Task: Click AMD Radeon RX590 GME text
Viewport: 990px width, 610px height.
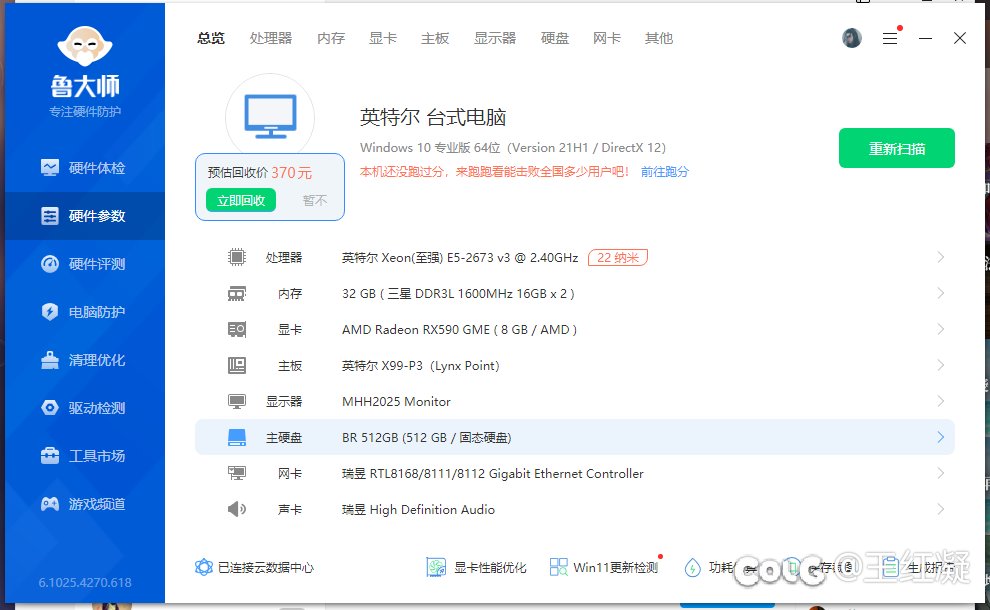Action: tap(459, 330)
